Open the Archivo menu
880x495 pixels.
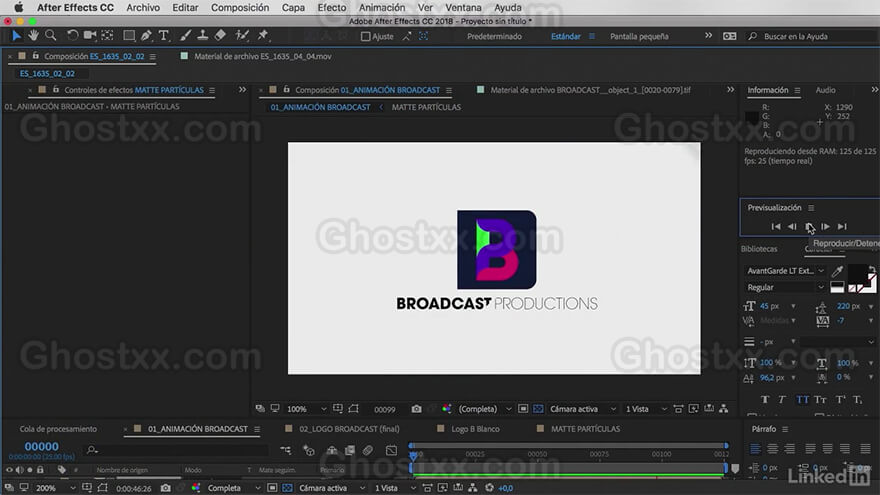[143, 7]
